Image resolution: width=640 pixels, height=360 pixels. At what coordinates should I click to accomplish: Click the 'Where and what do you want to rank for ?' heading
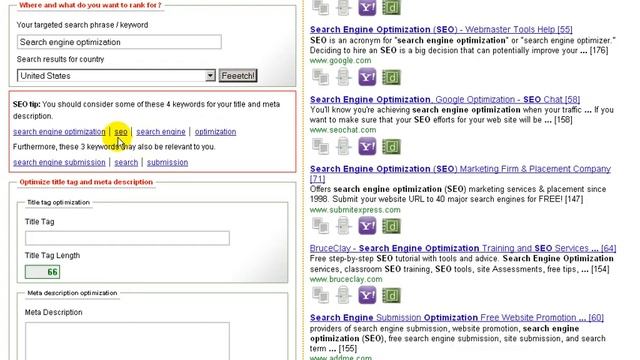click(90, 5)
